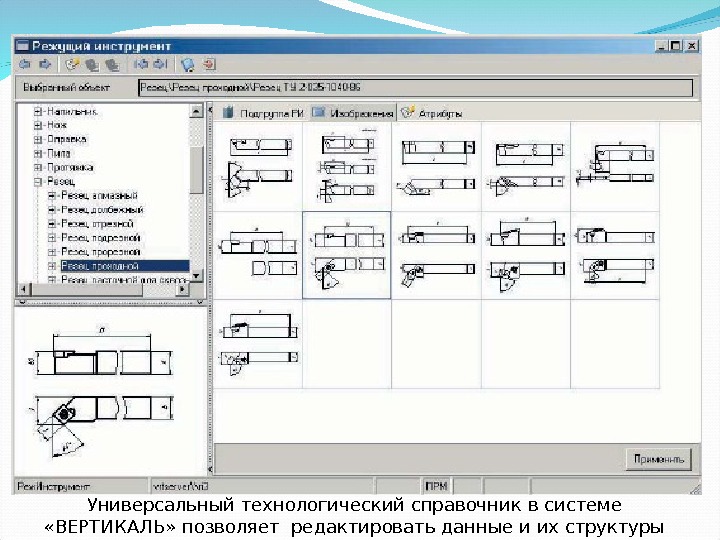Maximize the Режущий инструмент window
This screenshot has width=720, height=540.
click(x=675, y=46)
